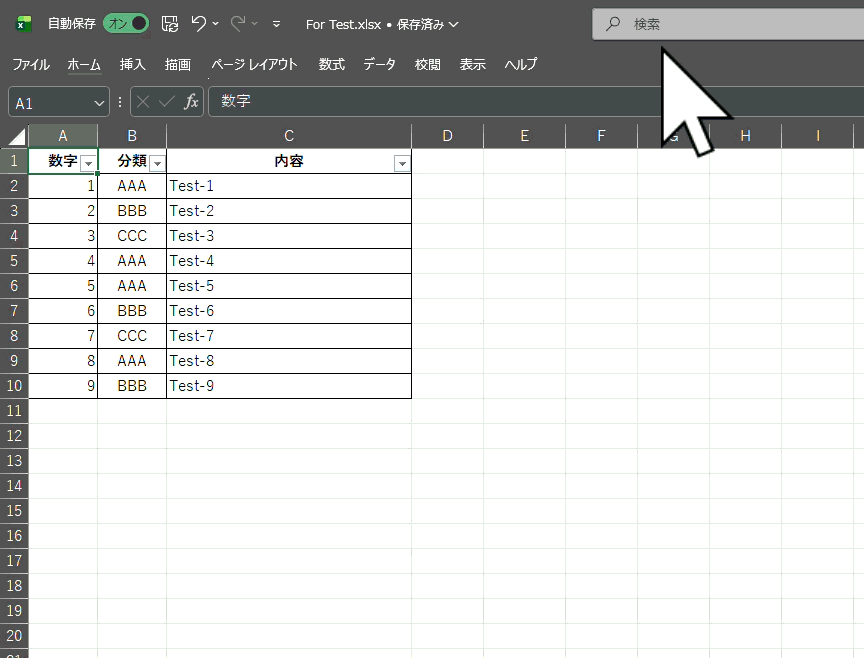
Task: Select the CCC cell in row 4
Action: [x=132, y=236]
